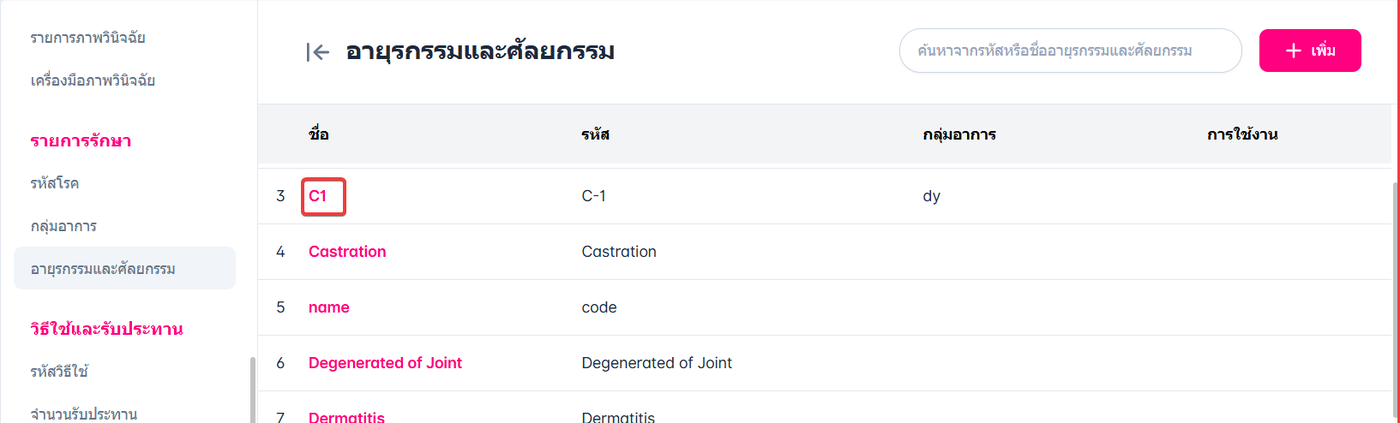The image size is (1400, 423).
Task: Click the back arrow beside the page title
Action: (318, 52)
